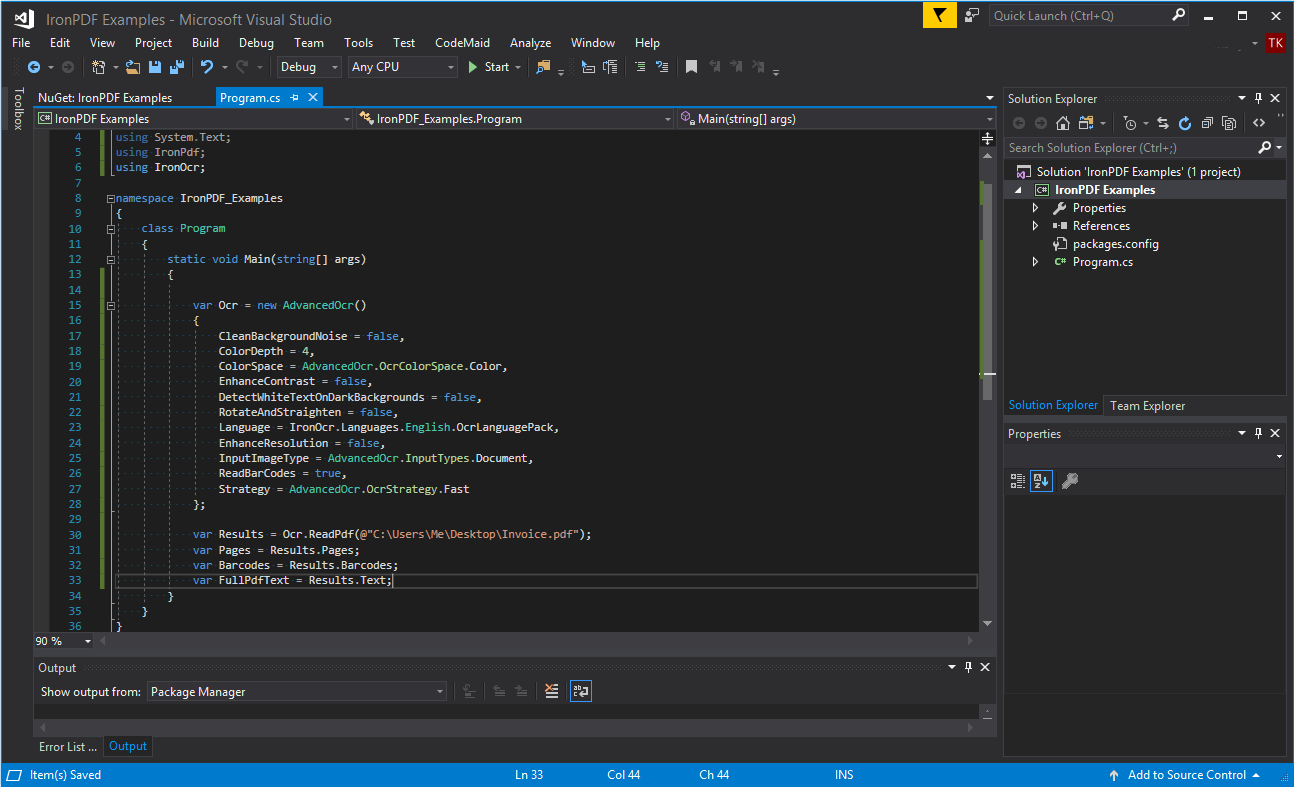Toggle the Alphabetical sort in Properties

coord(1041,481)
